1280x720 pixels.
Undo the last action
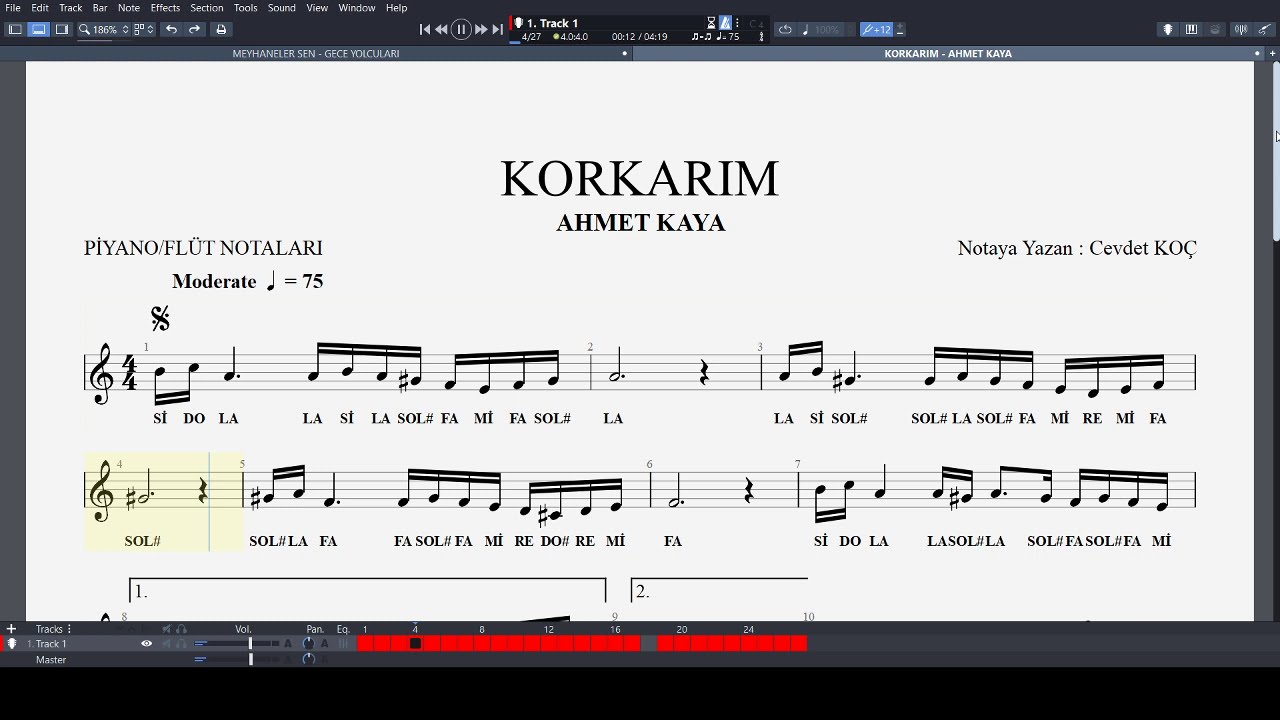pos(172,29)
